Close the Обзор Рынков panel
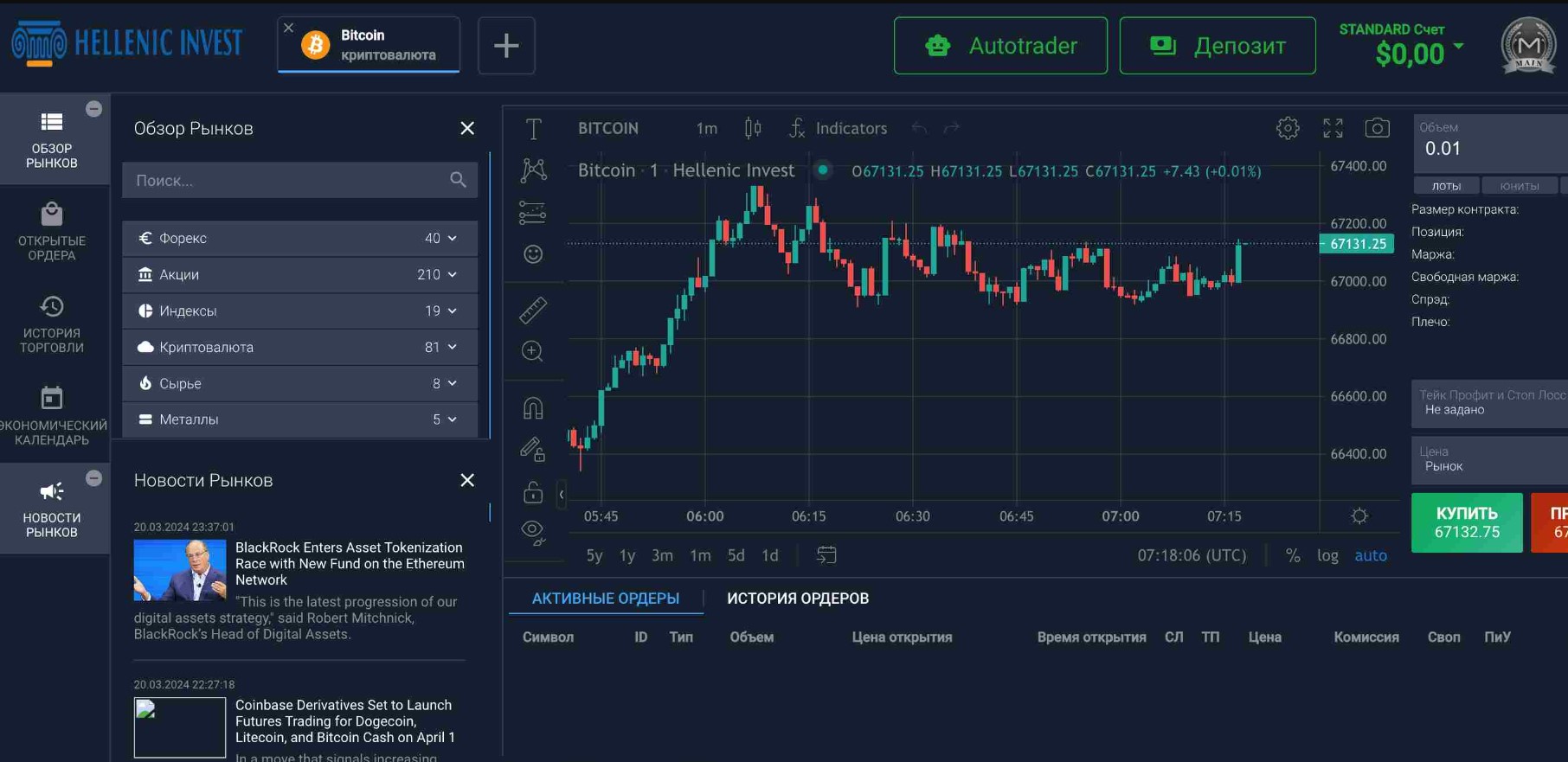This screenshot has height=762, width=1568. 467,128
